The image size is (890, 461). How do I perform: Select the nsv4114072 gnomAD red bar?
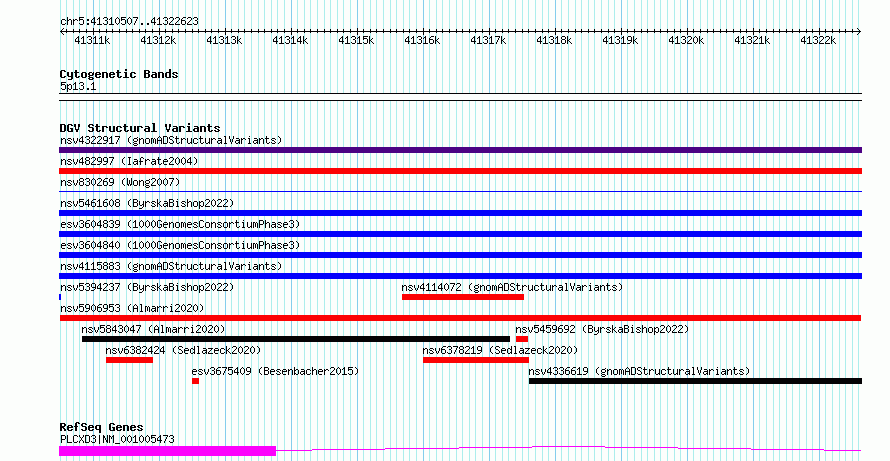pyautogui.click(x=463, y=297)
